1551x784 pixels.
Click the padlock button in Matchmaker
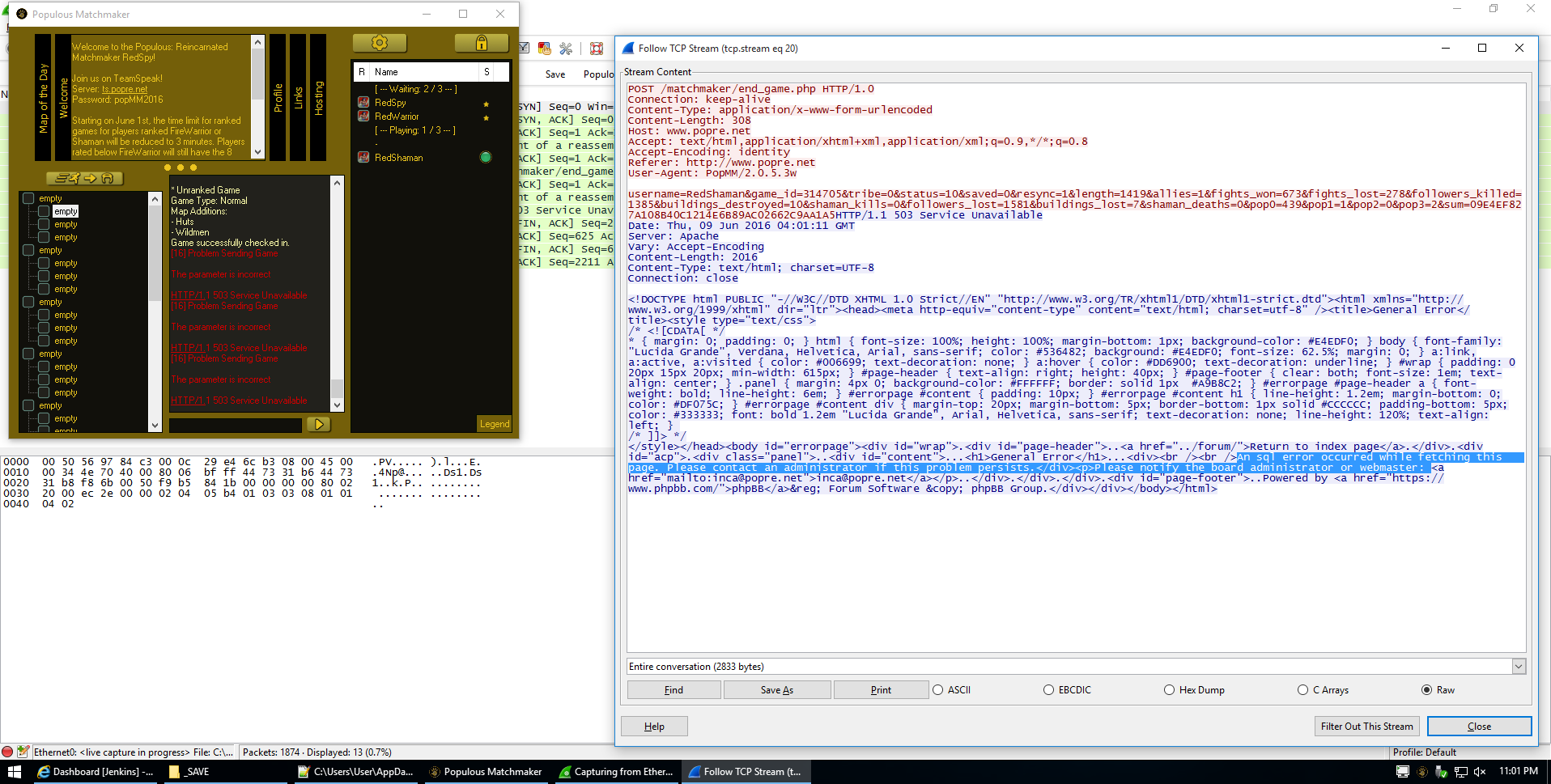pos(482,43)
